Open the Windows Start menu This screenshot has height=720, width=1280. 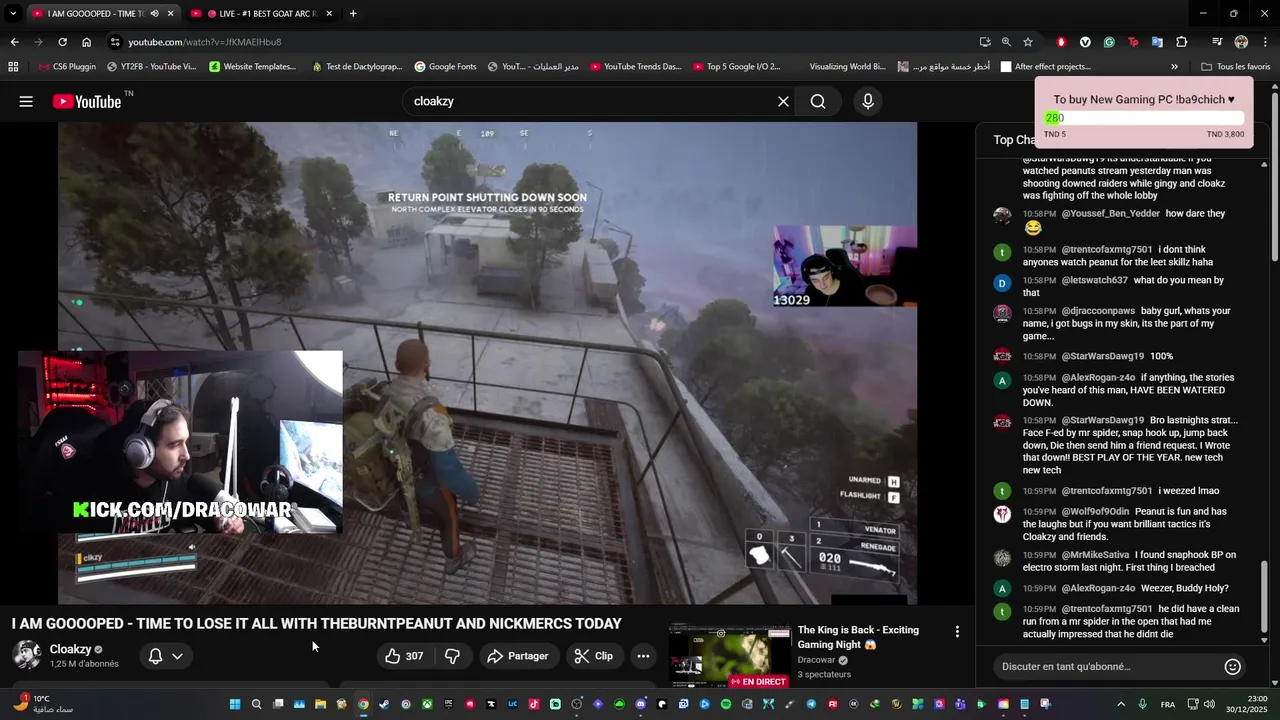[235, 704]
